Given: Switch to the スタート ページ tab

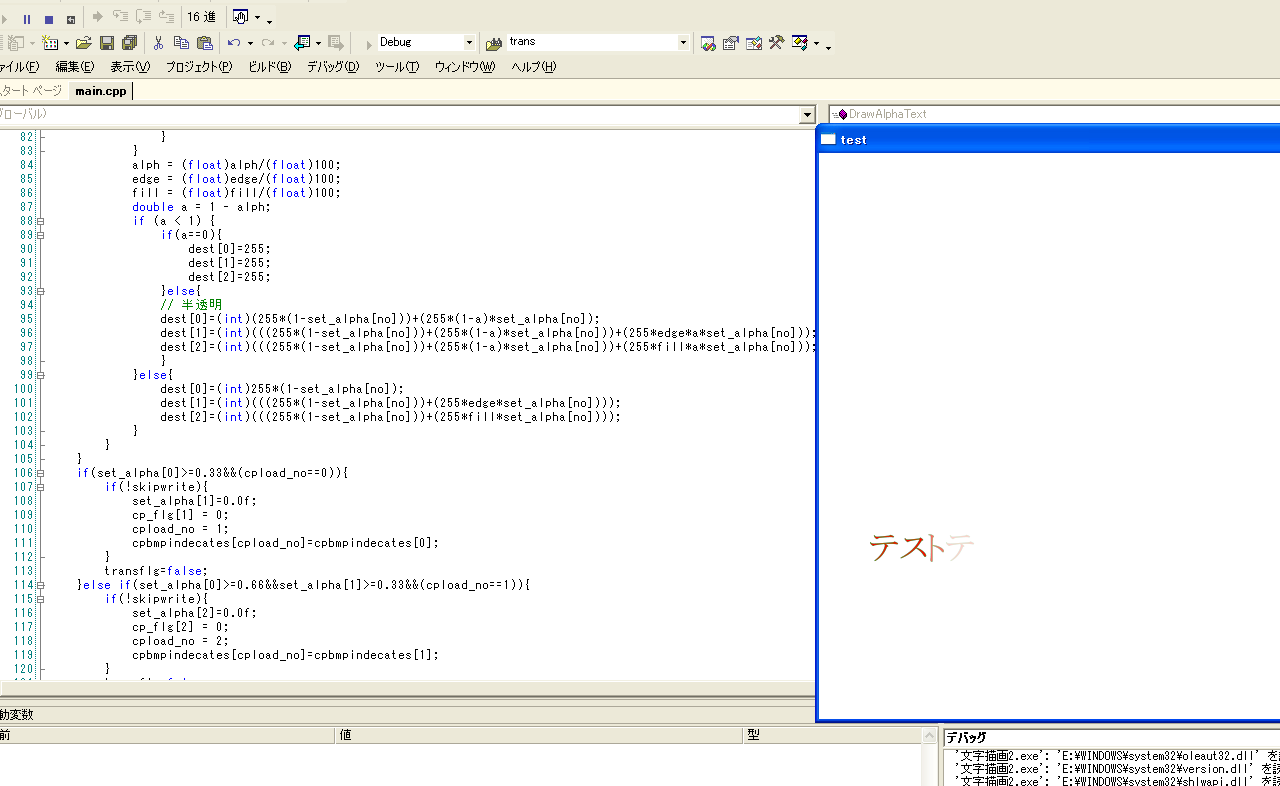Looking at the screenshot, I should (x=32, y=91).
